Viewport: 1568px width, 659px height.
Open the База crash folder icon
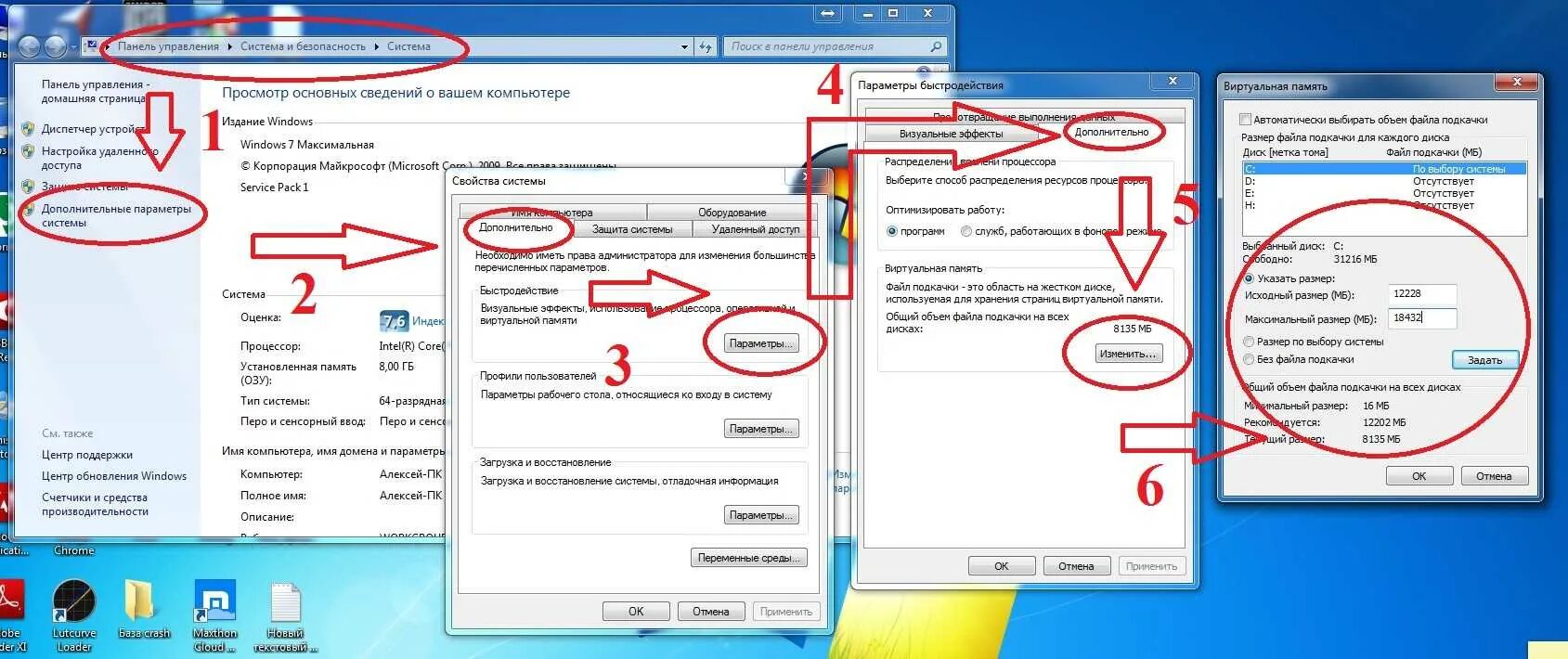pyautogui.click(x=143, y=609)
